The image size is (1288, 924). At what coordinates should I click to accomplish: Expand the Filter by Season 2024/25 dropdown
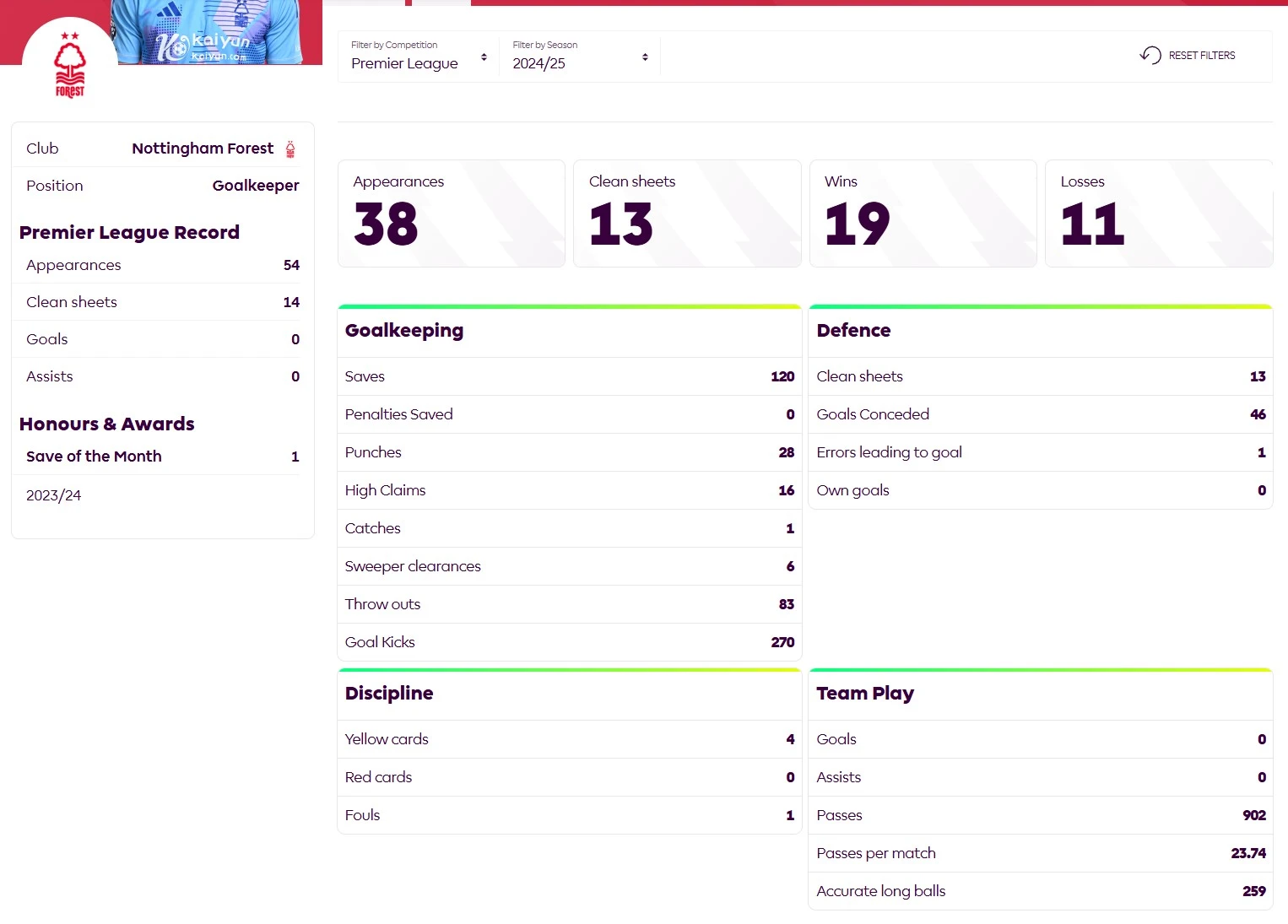[579, 57]
